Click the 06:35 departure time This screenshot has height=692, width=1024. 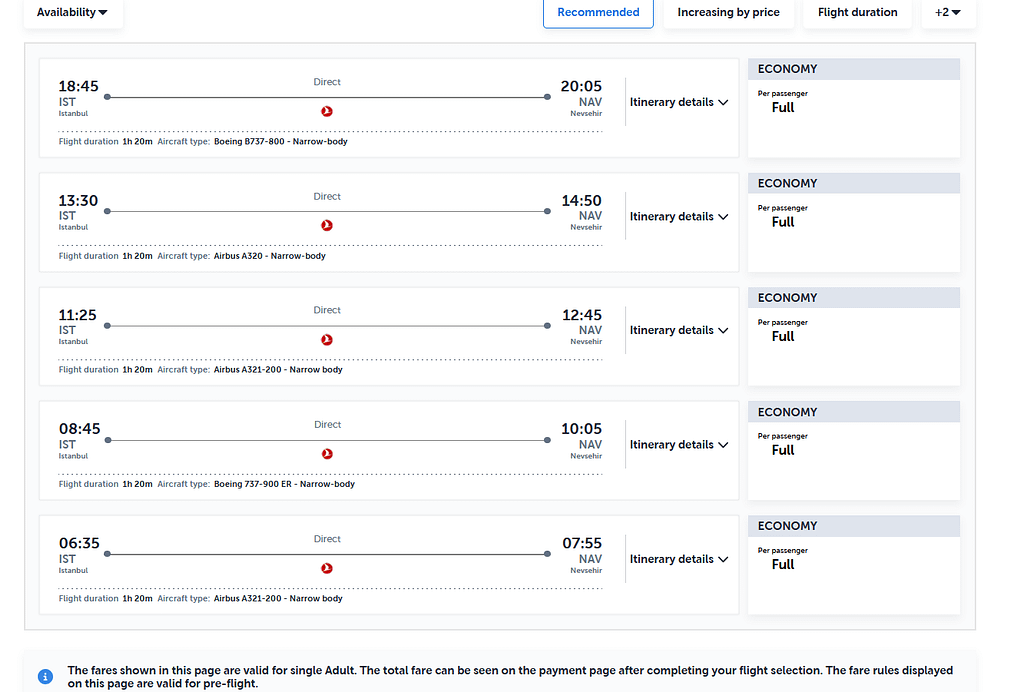pyautogui.click(x=79, y=543)
